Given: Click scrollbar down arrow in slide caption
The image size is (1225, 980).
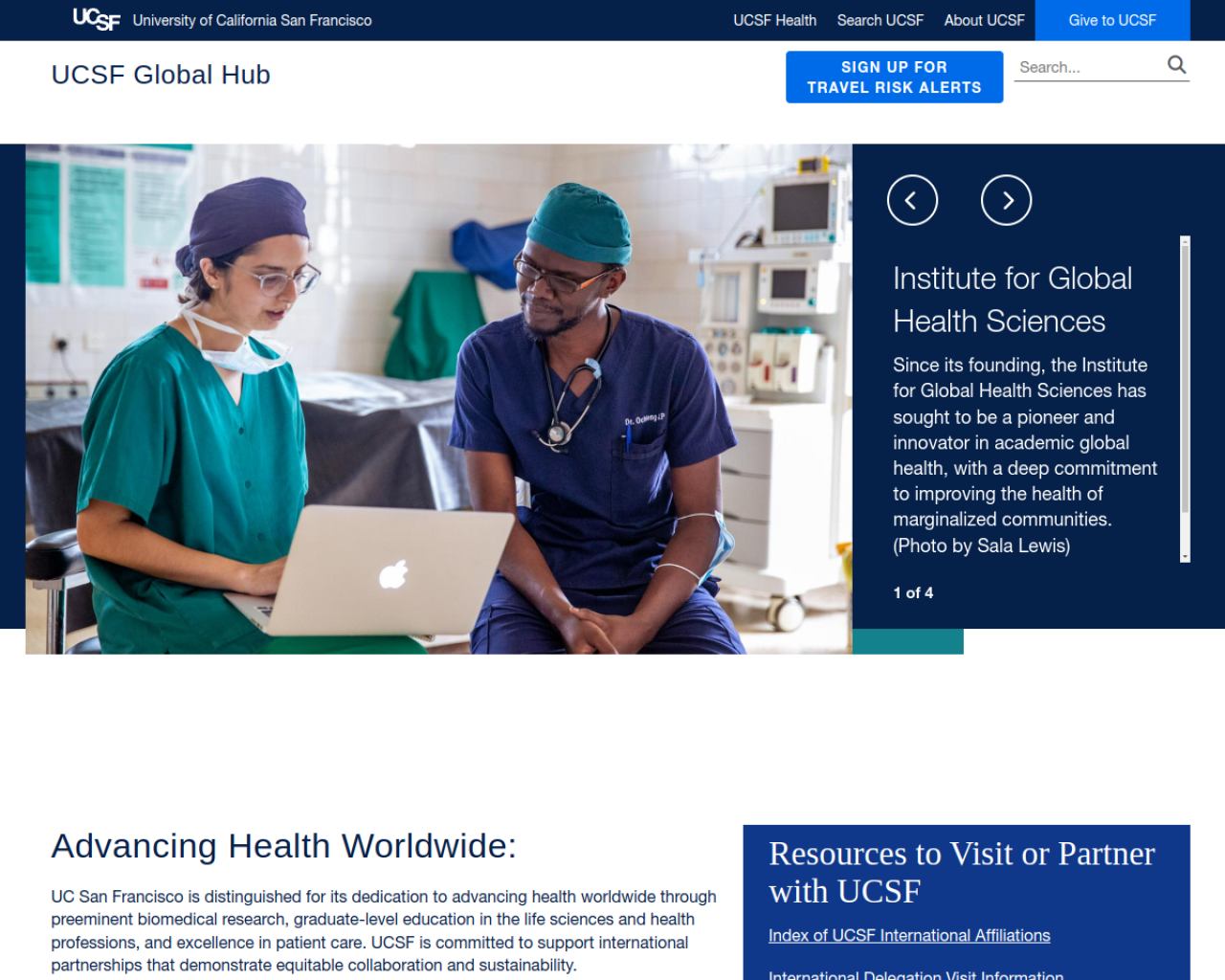Looking at the screenshot, I should pyautogui.click(x=1185, y=556).
